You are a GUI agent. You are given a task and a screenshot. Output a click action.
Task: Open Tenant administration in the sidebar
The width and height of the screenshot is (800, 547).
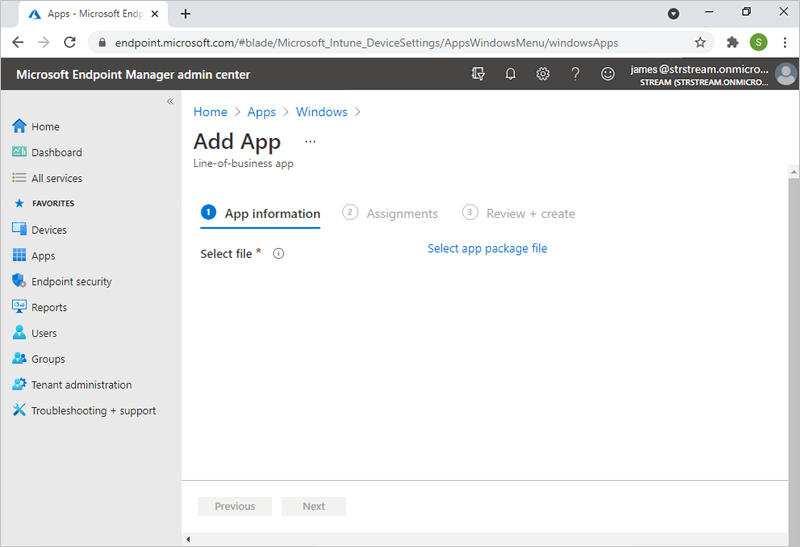point(81,385)
